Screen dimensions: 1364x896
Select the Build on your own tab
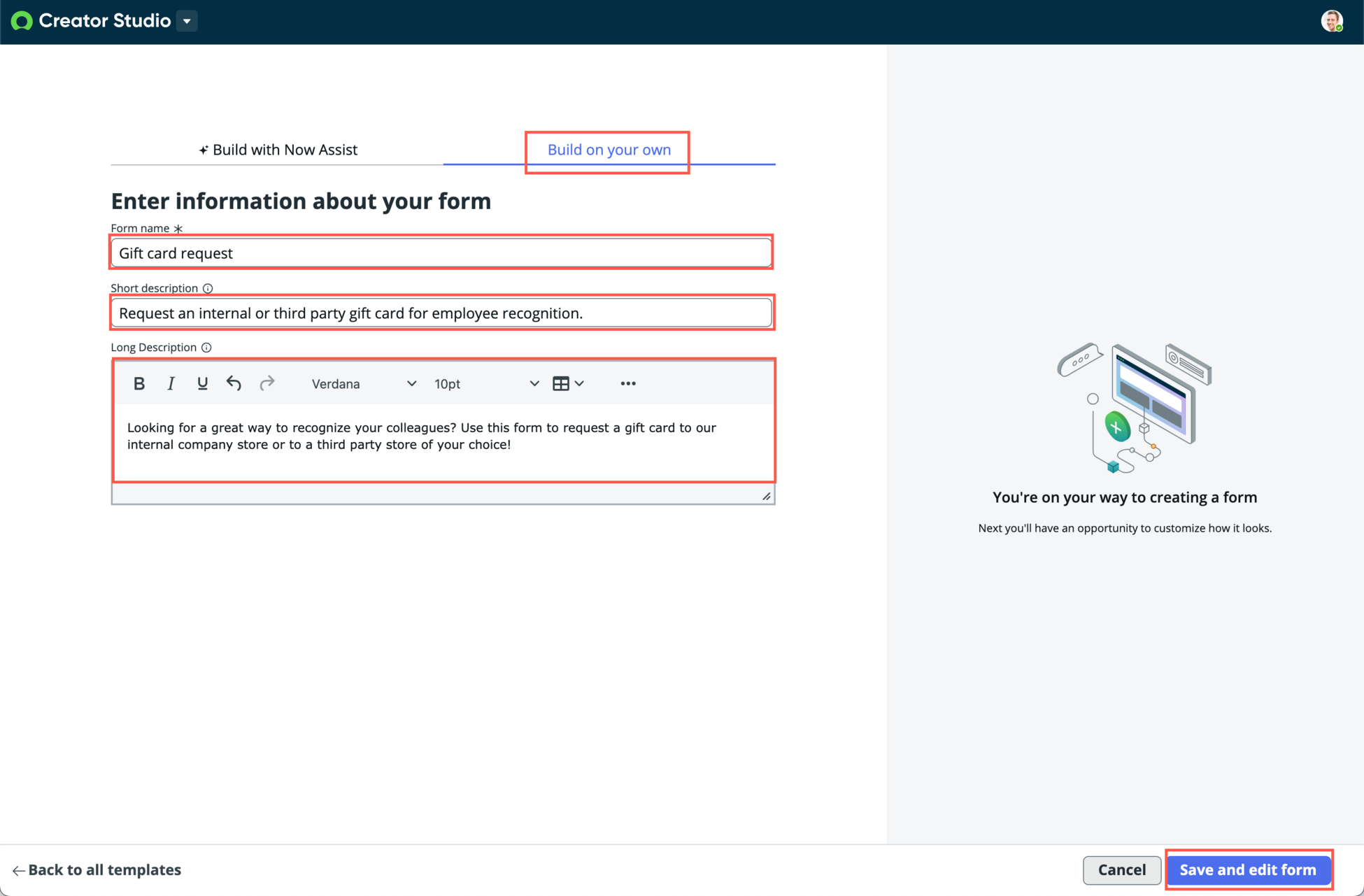pos(609,150)
